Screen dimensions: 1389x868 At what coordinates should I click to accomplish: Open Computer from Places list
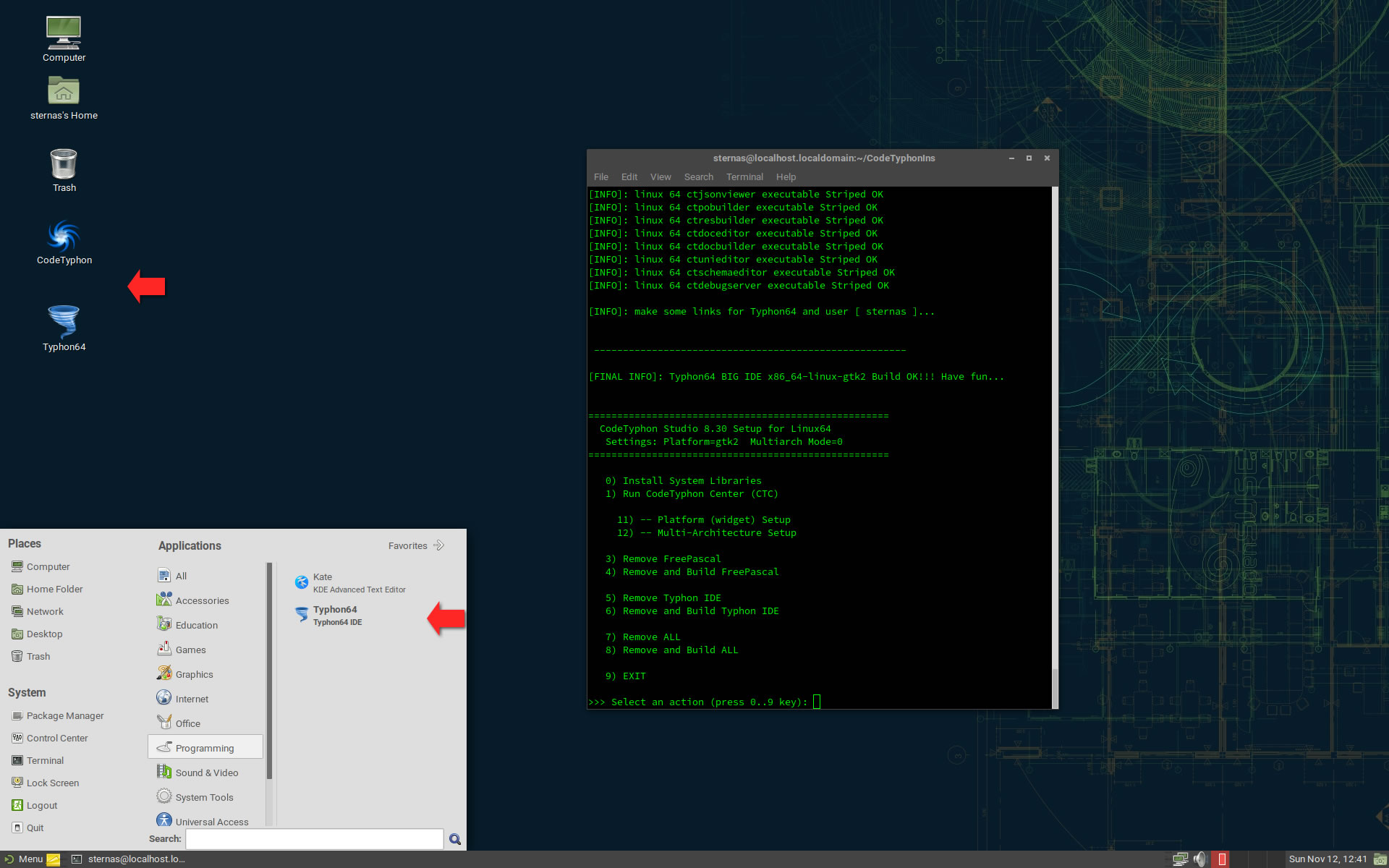pos(41,566)
